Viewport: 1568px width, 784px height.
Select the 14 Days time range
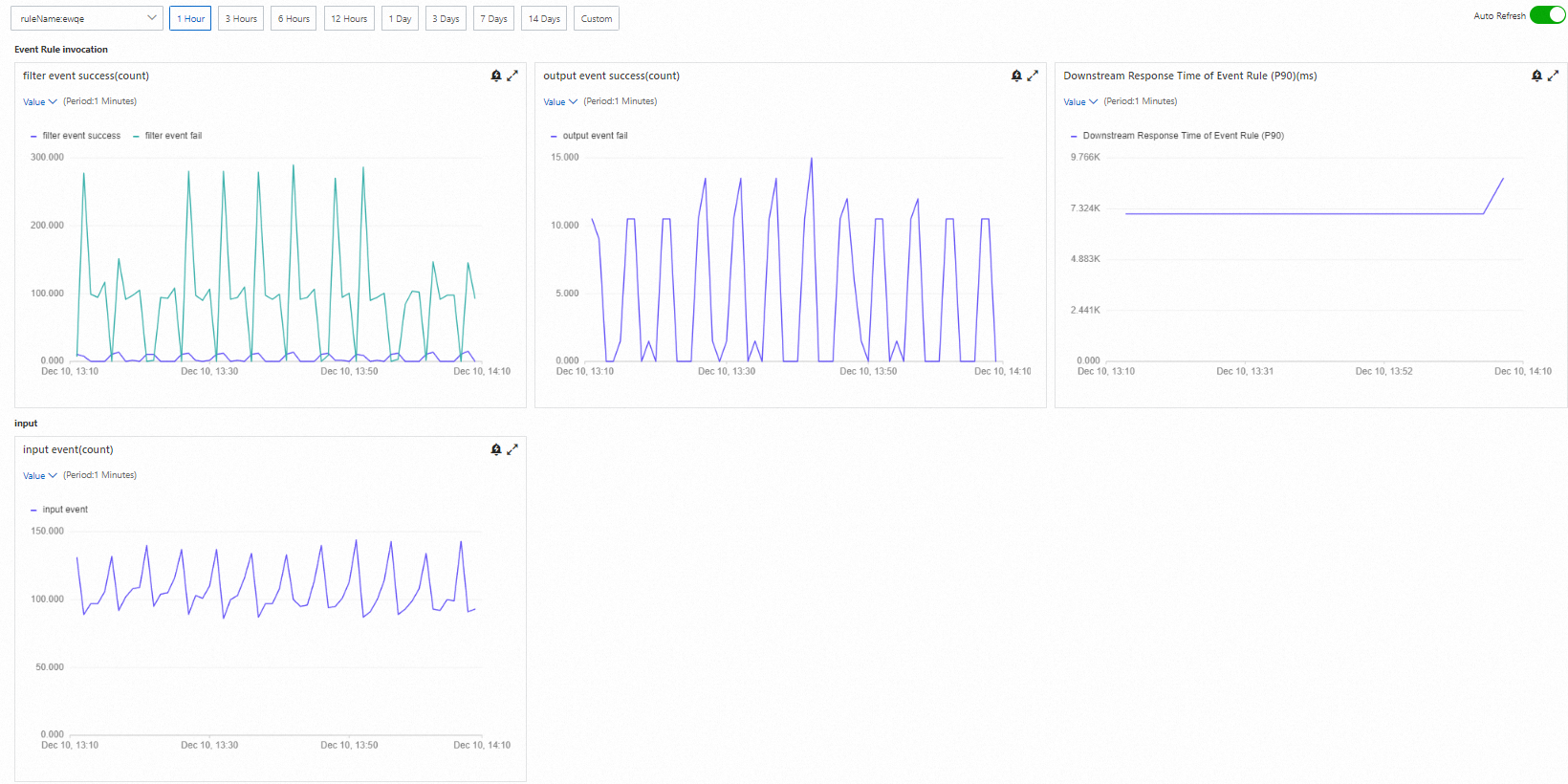click(x=544, y=18)
